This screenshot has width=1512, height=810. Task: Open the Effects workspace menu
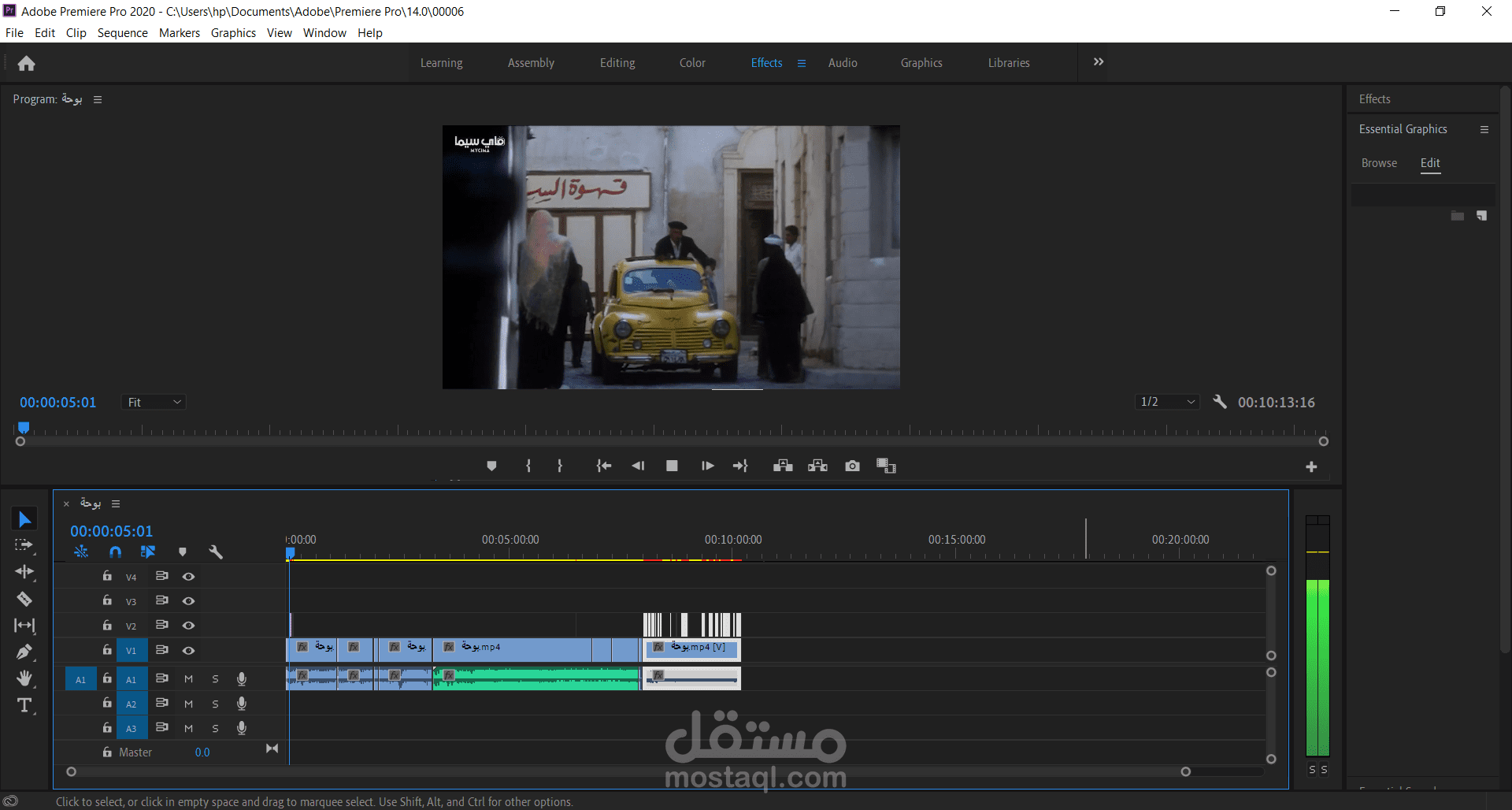(802, 63)
